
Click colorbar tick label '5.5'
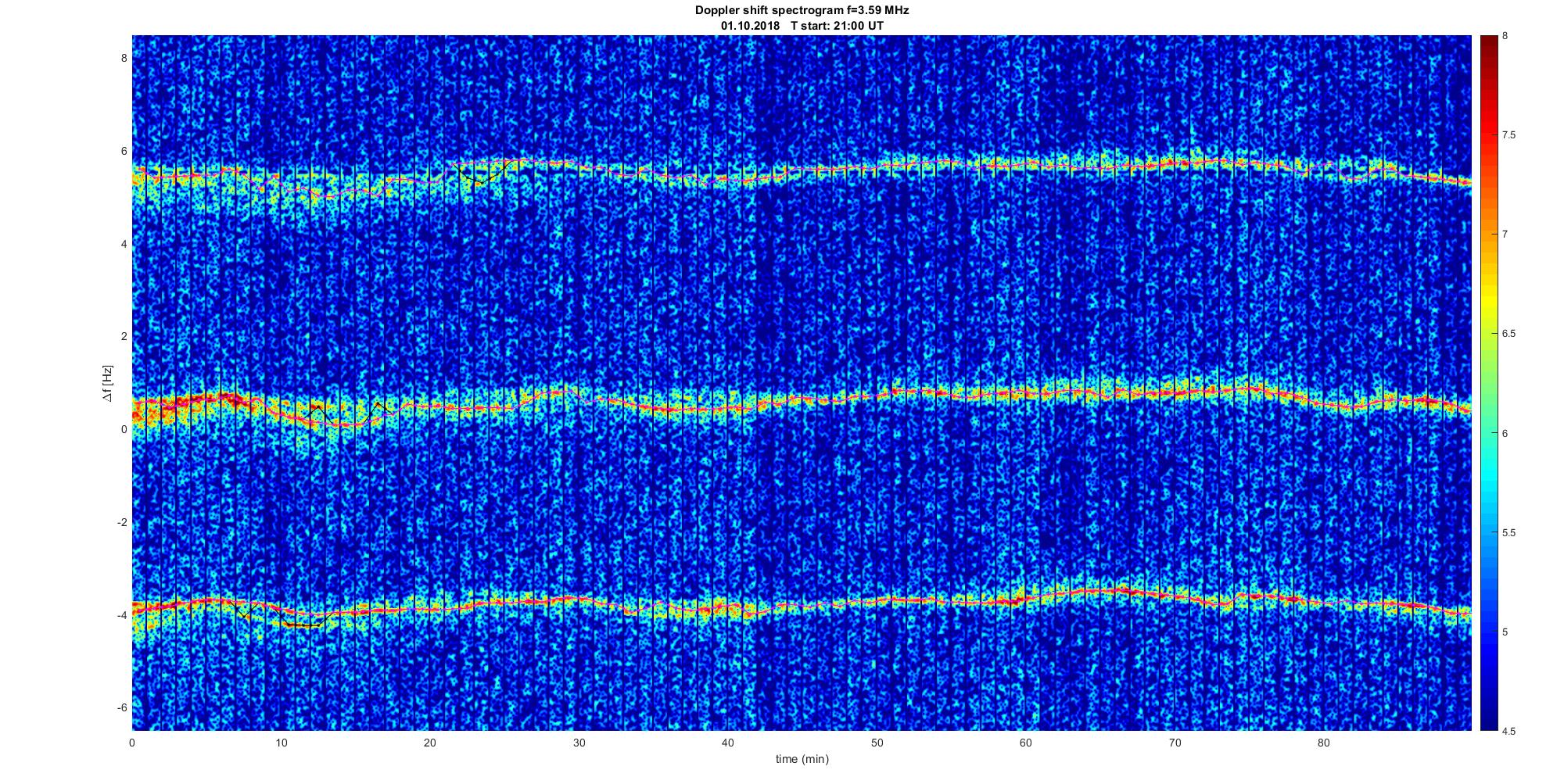click(x=1509, y=532)
